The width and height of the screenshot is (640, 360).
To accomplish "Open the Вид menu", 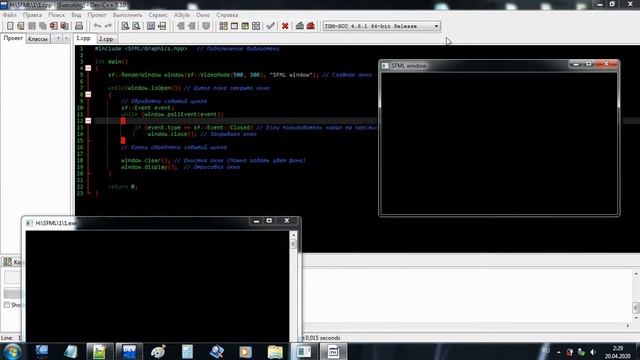I will (x=76, y=15).
